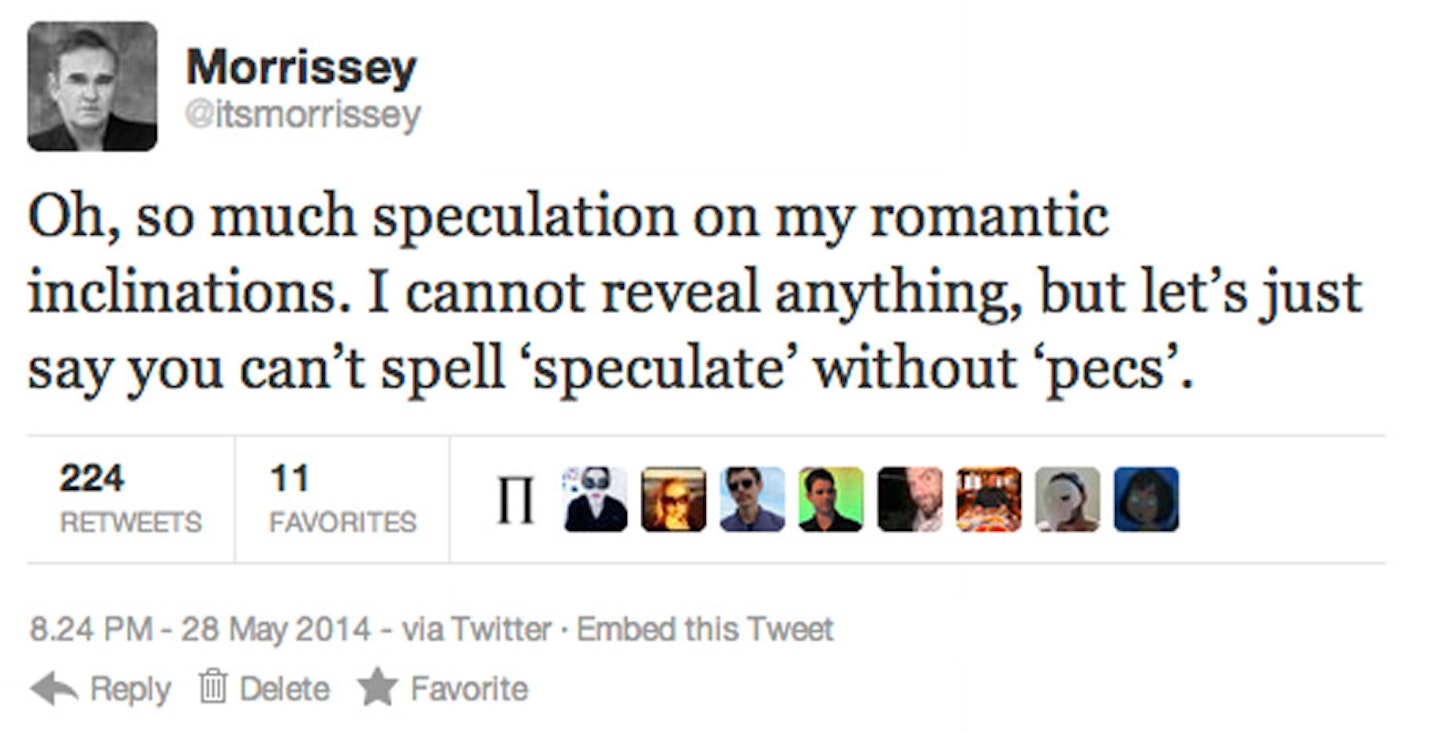Screen dimensions: 1440x733
Task: Click the star Favorite icon
Action: coord(377,689)
